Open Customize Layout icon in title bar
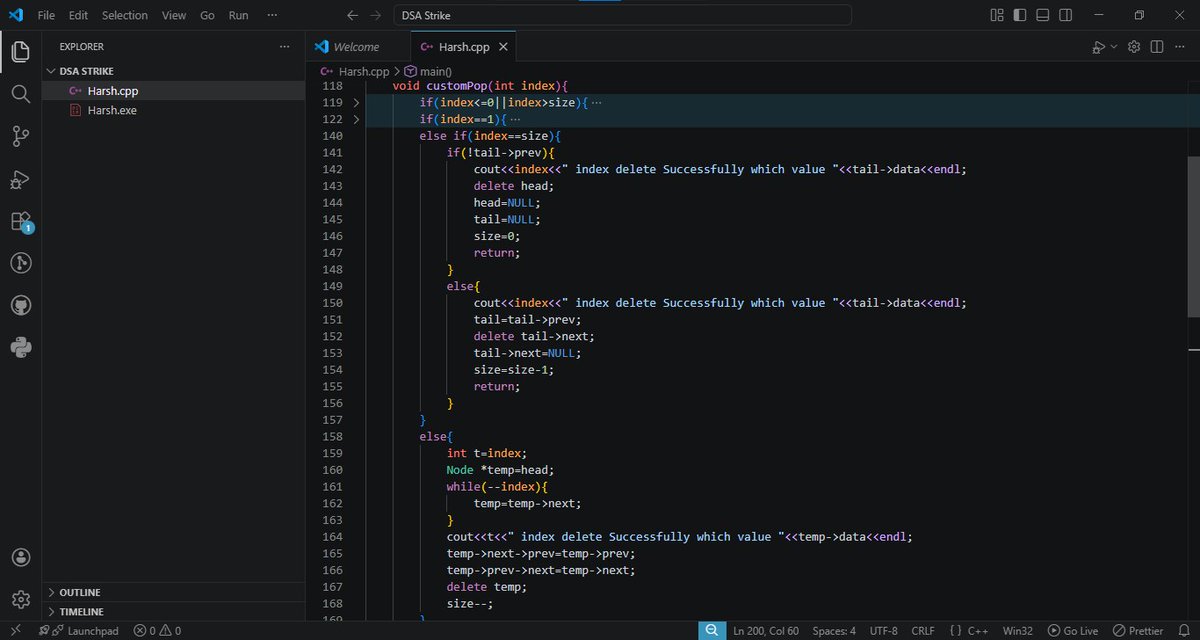The image size is (1200, 640). click(996, 15)
